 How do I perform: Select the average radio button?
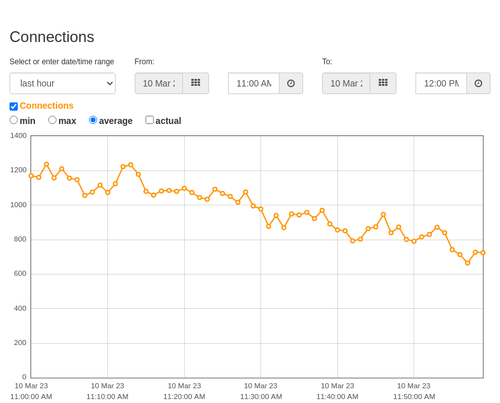pyautogui.click(x=93, y=120)
